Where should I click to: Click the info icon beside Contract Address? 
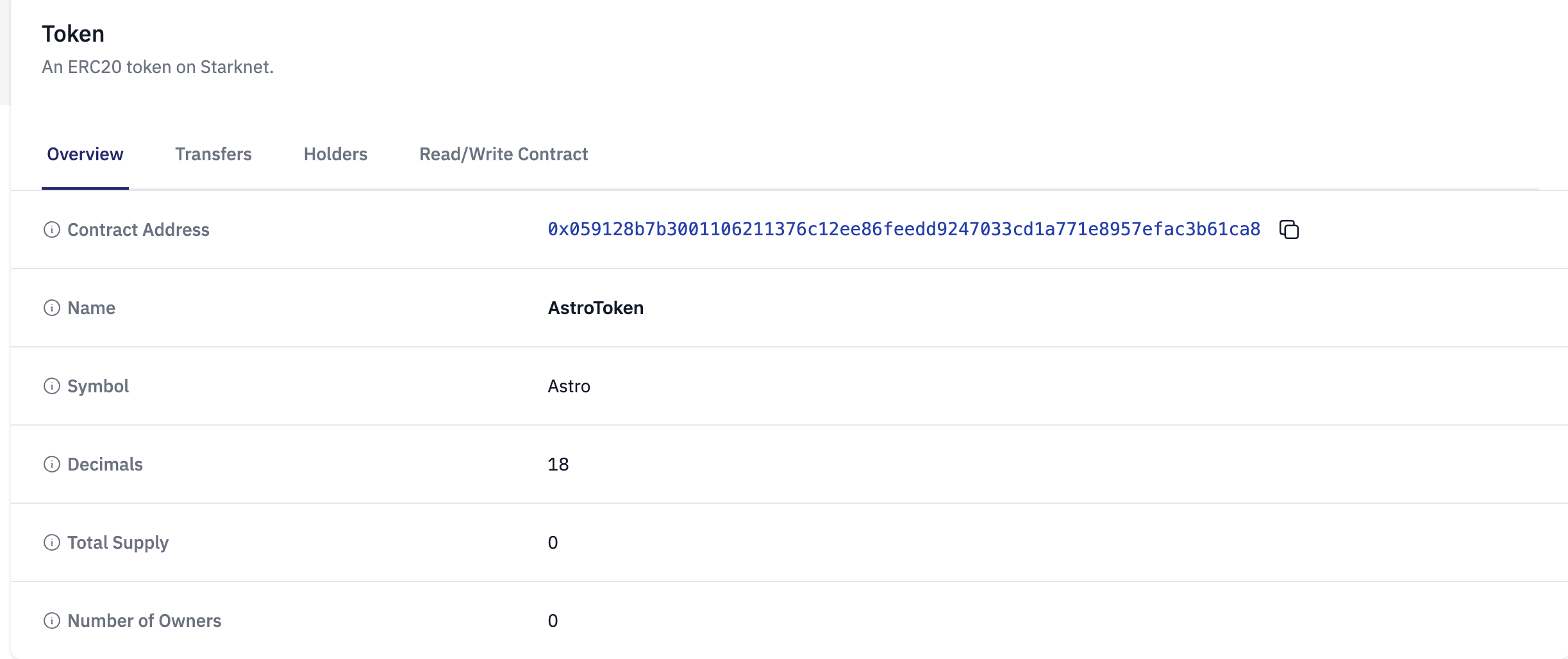click(x=52, y=229)
